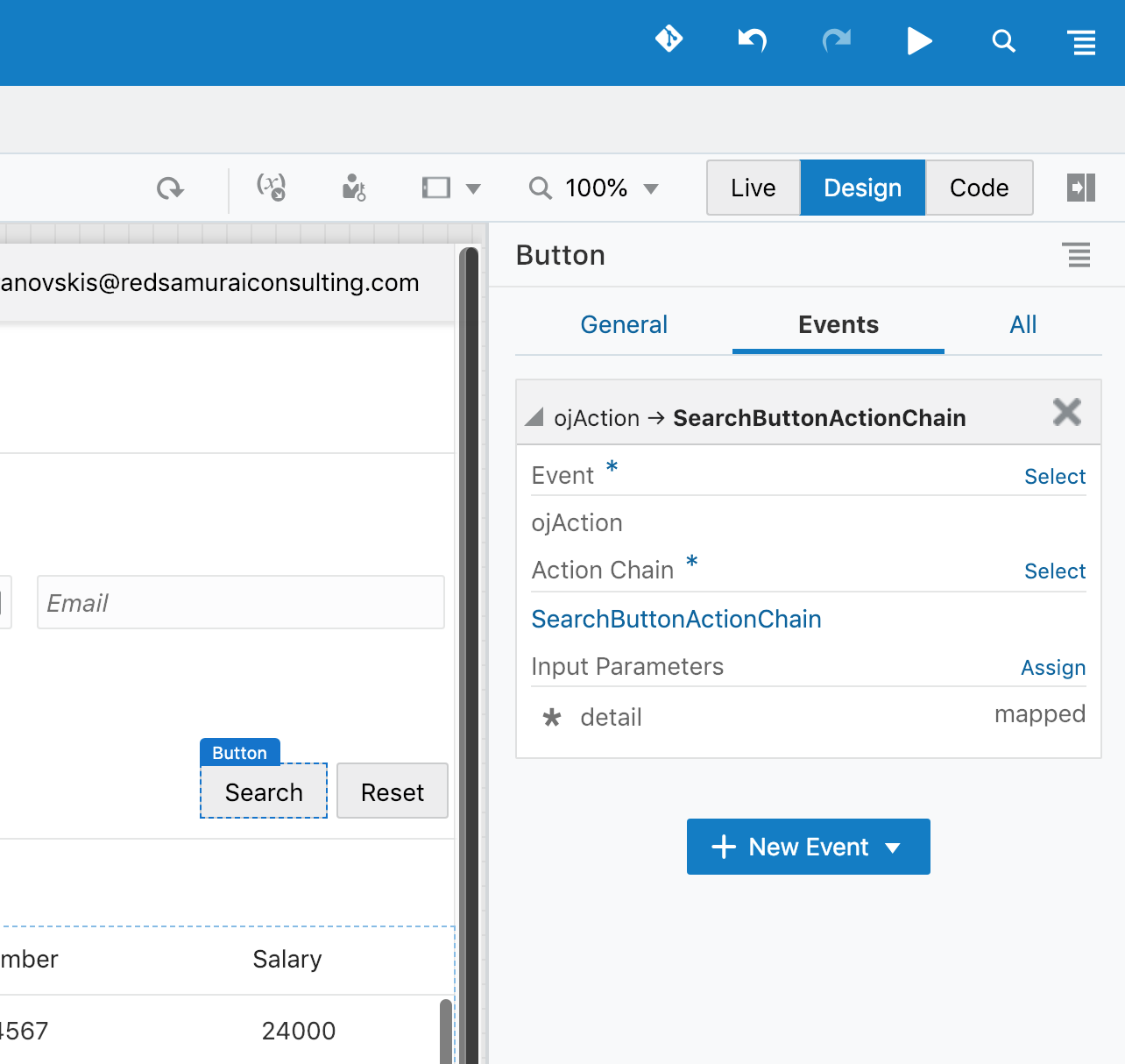Viewport: 1125px width, 1064px height.
Task: Click the Undo icon in the header
Action: (x=752, y=40)
